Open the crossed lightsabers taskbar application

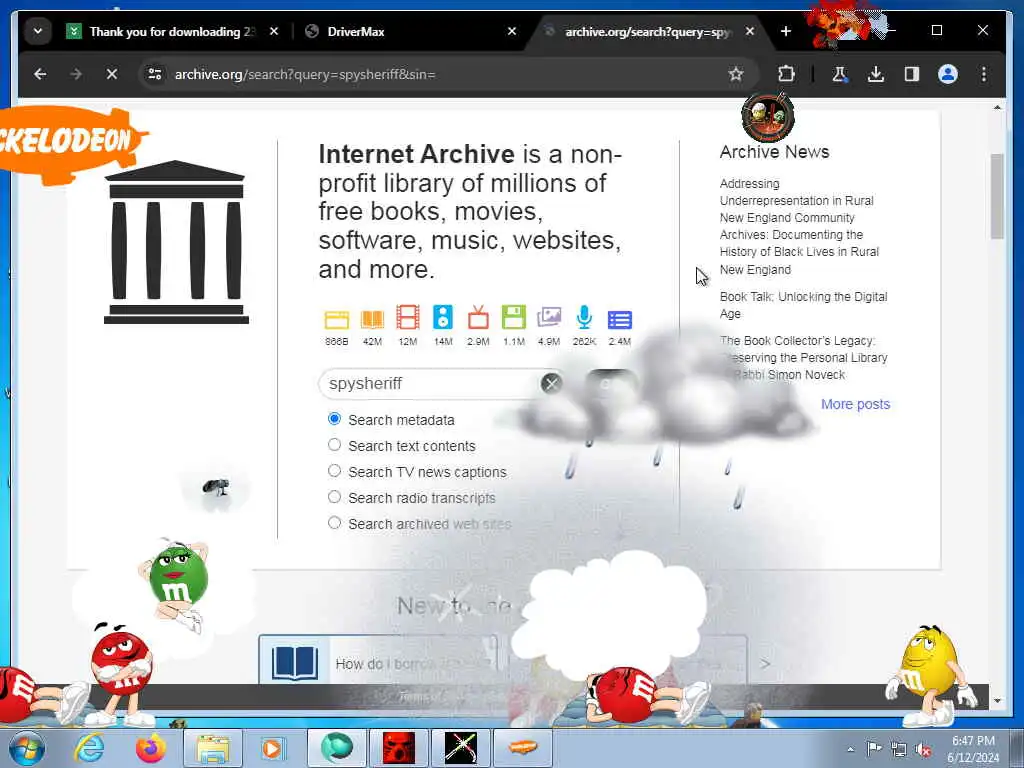(x=460, y=748)
